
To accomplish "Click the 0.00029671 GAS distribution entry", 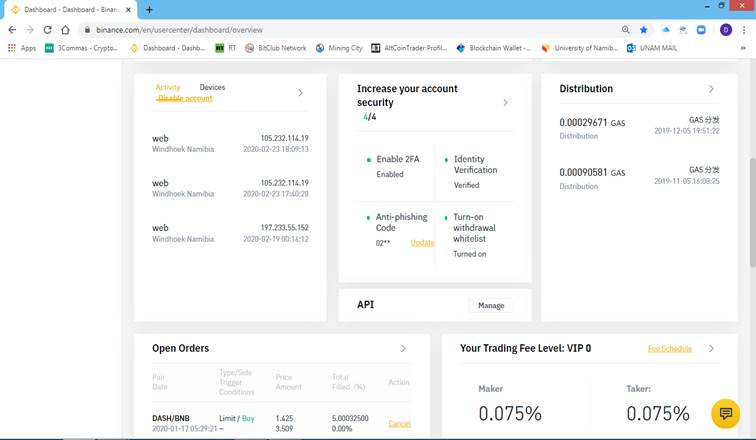I will [x=639, y=128].
